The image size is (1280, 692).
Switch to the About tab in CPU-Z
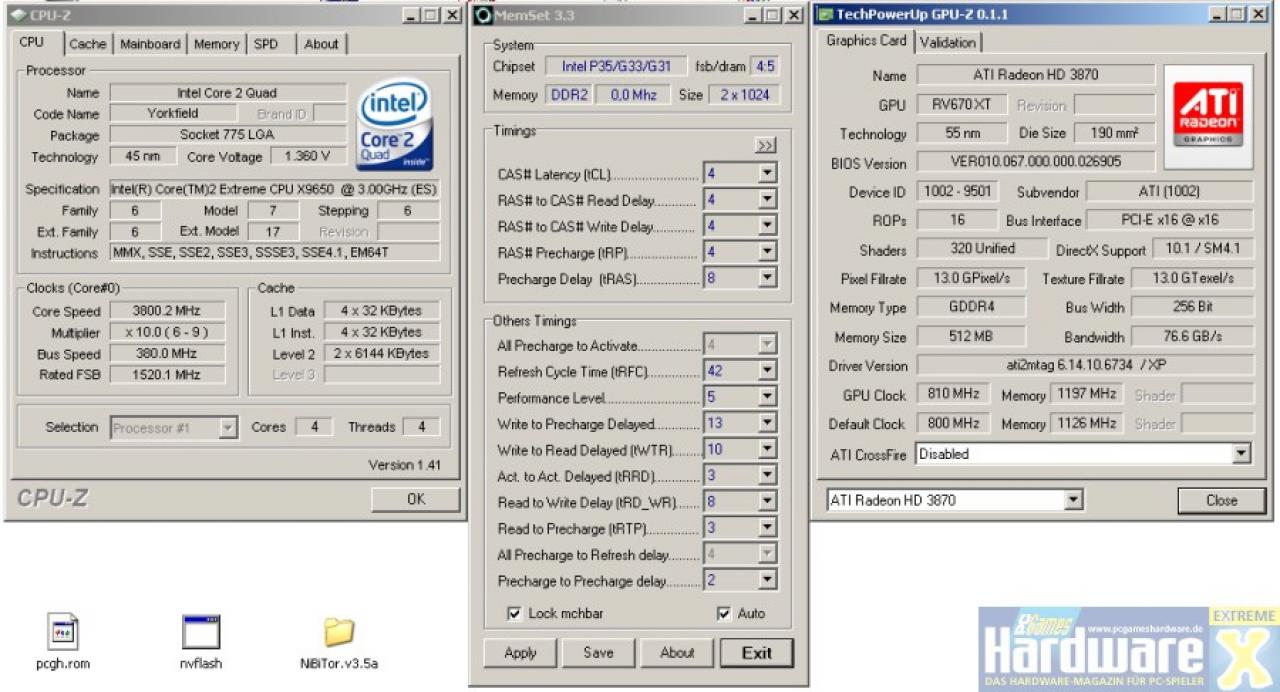coord(322,44)
